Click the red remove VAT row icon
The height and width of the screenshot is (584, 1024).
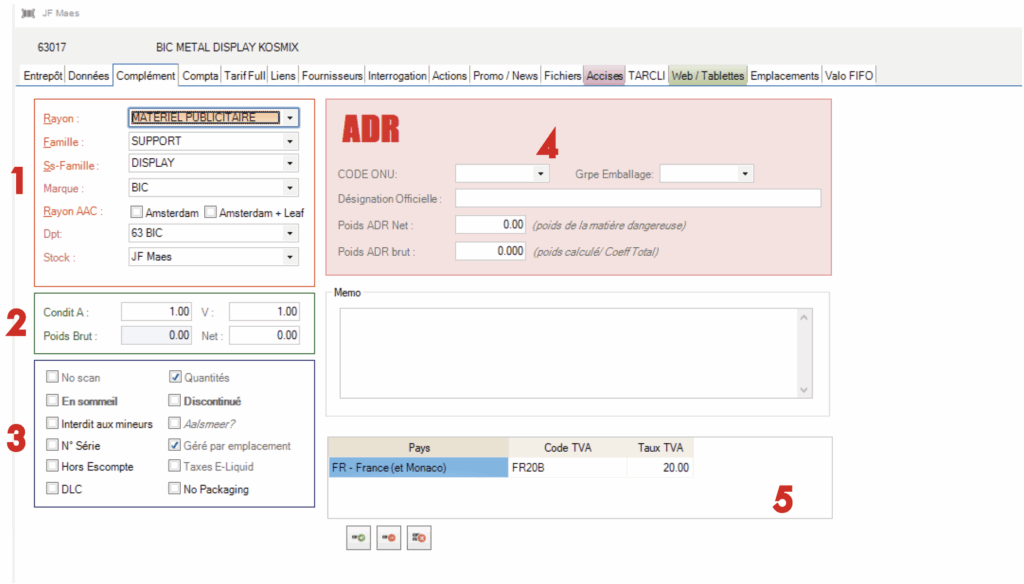388,538
